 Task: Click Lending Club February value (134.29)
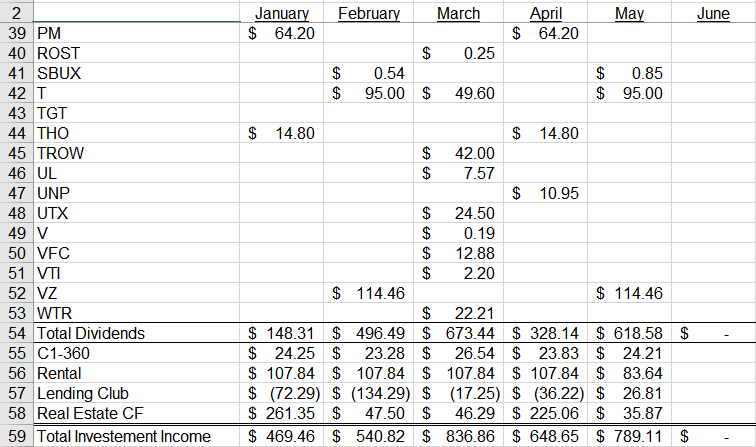coord(368,393)
